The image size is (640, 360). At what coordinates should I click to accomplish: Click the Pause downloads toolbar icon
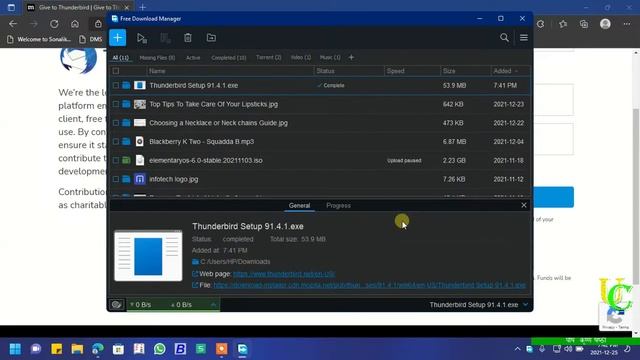tap(165, 38)
